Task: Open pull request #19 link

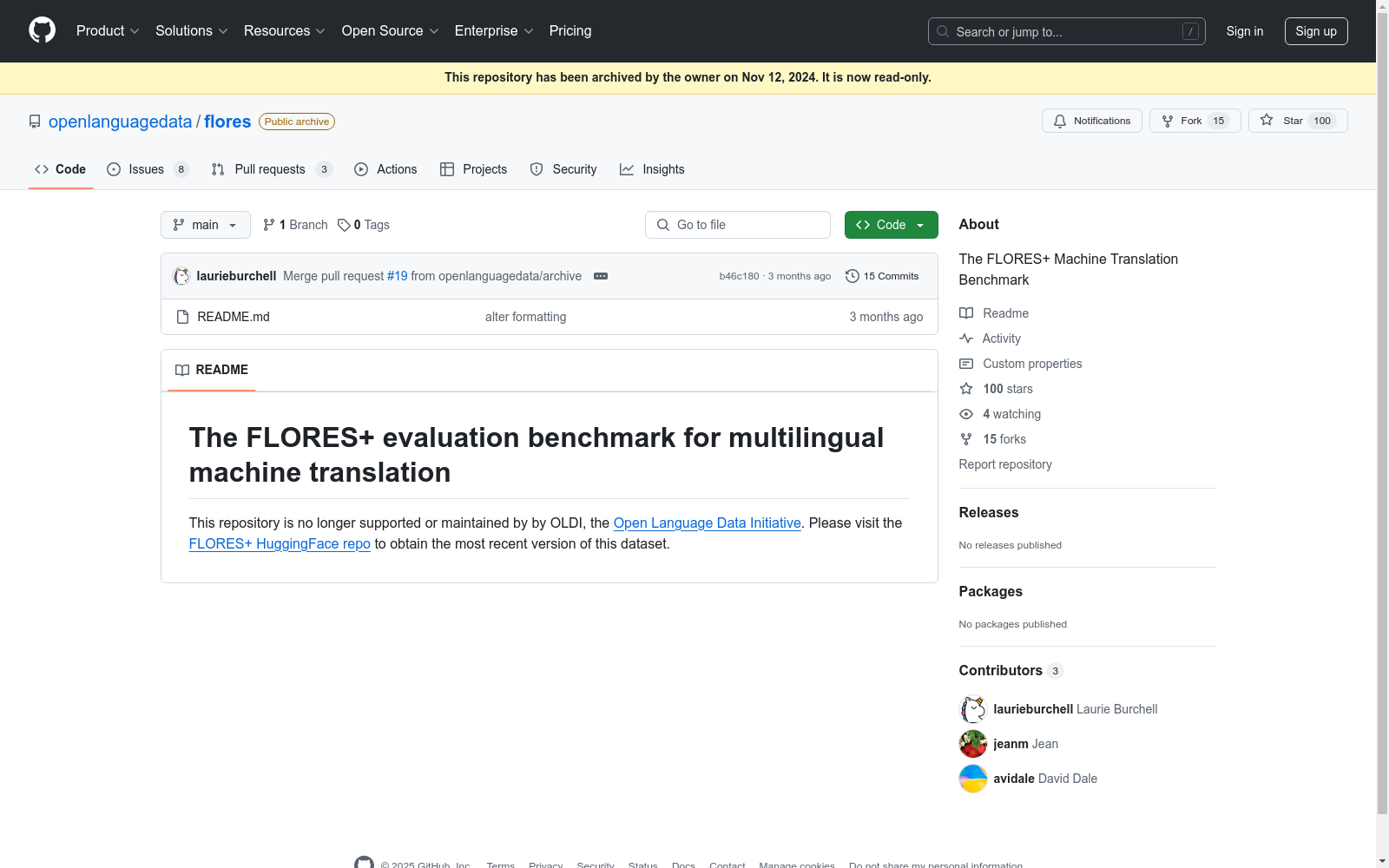Action: [398, 276]
